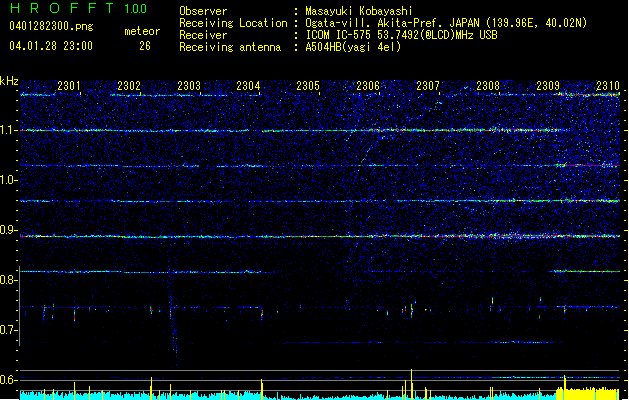Select the filename 0401282300.png
This screenshot has height=400, width=629.
[x=51, y=26]
